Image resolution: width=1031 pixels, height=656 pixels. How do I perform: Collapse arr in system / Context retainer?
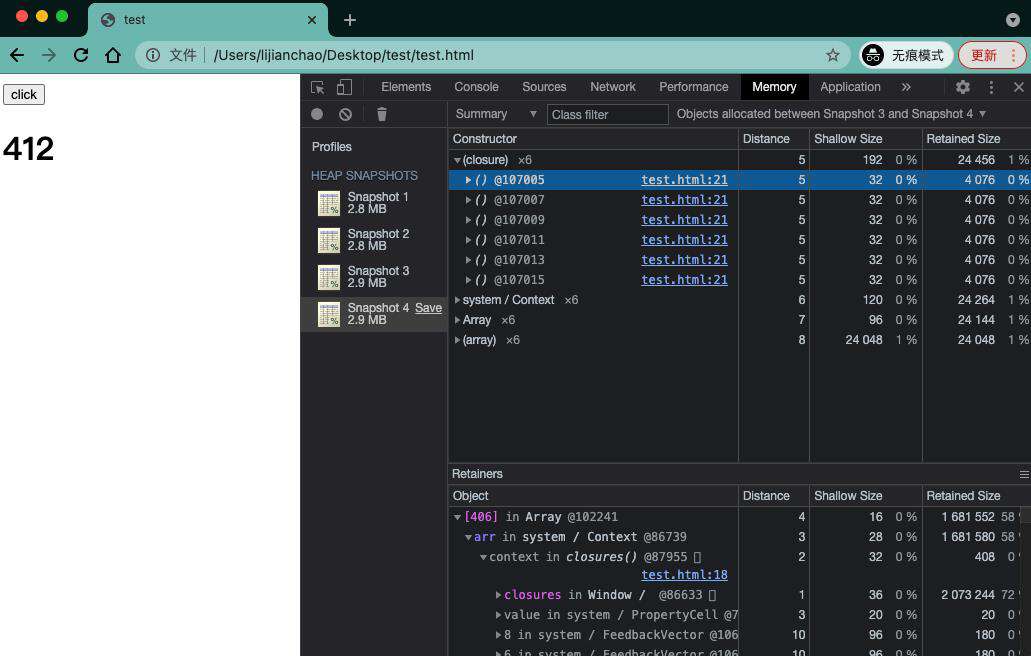pyautogui.click(x=468, y=537)
